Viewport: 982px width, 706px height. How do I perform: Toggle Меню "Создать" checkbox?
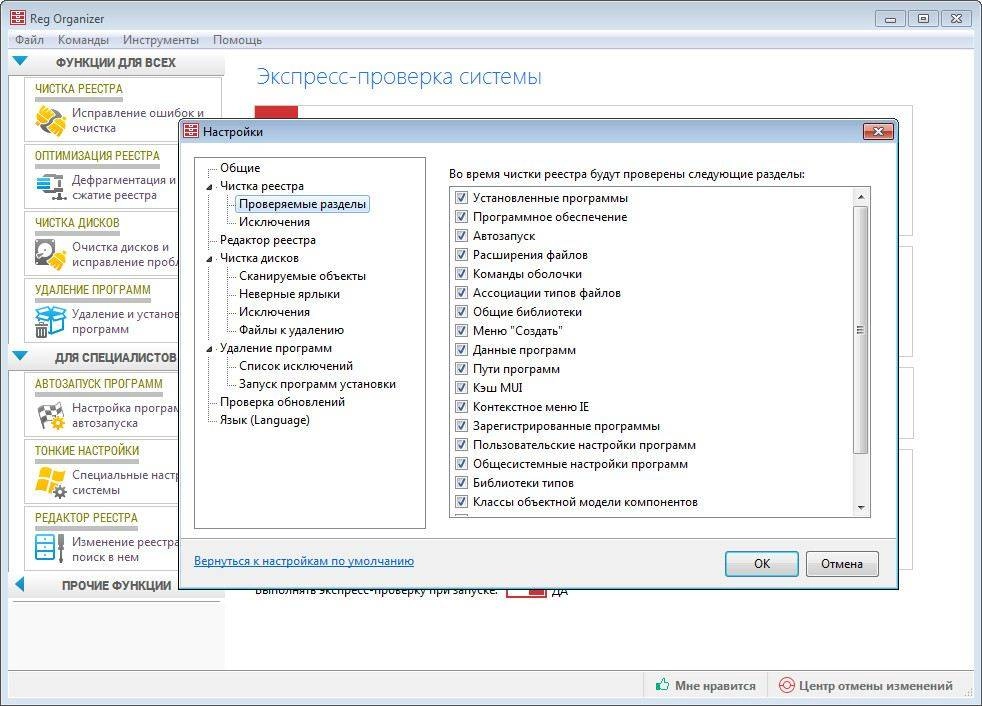click(x=462, y=331)
